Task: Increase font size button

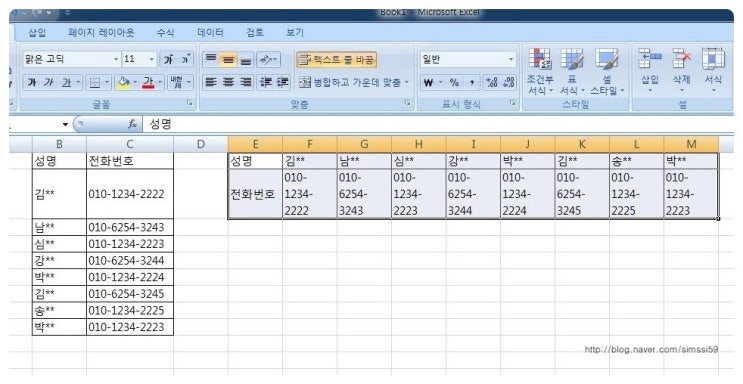Action: click(169, 59)
